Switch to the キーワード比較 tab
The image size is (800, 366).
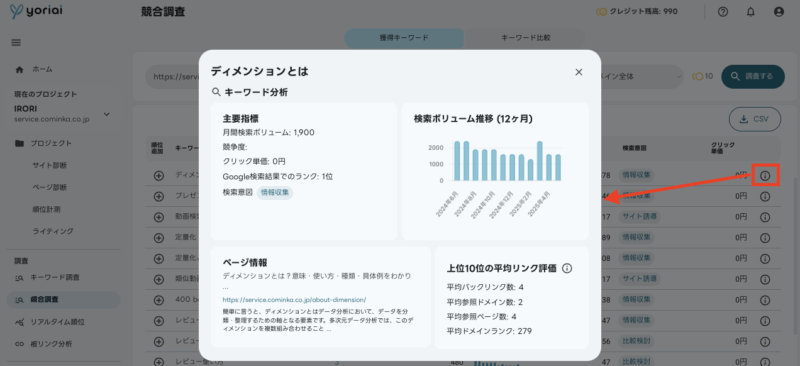click(x=526, y=38)
